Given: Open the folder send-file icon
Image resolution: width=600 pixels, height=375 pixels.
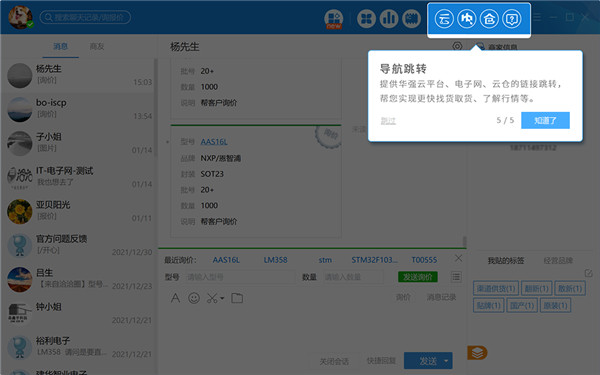Looking at the screenshot, I should (237, 298).
